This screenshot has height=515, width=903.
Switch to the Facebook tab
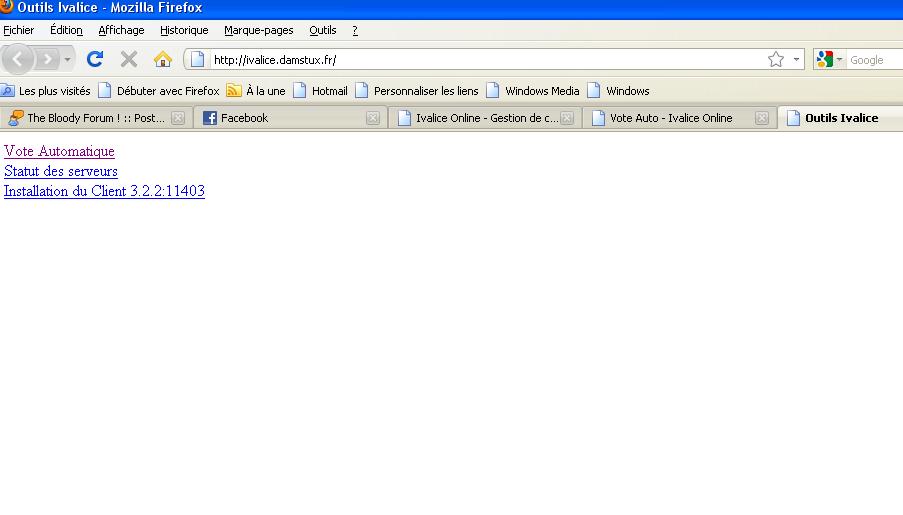[291, 118]
